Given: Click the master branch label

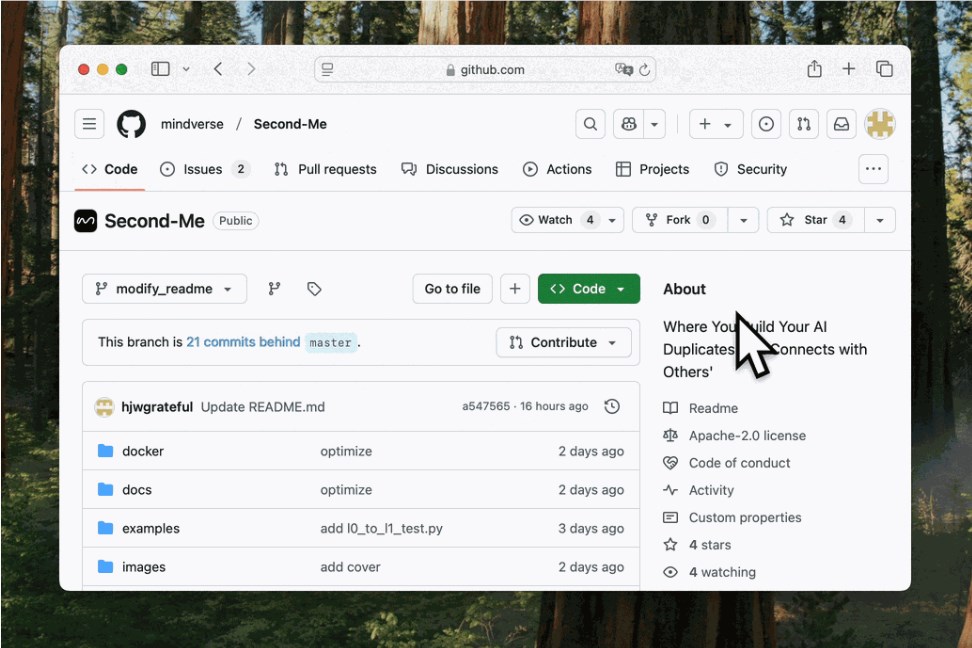Looking at the screenshot, I should pyautogui.click(x=330, y=343).
